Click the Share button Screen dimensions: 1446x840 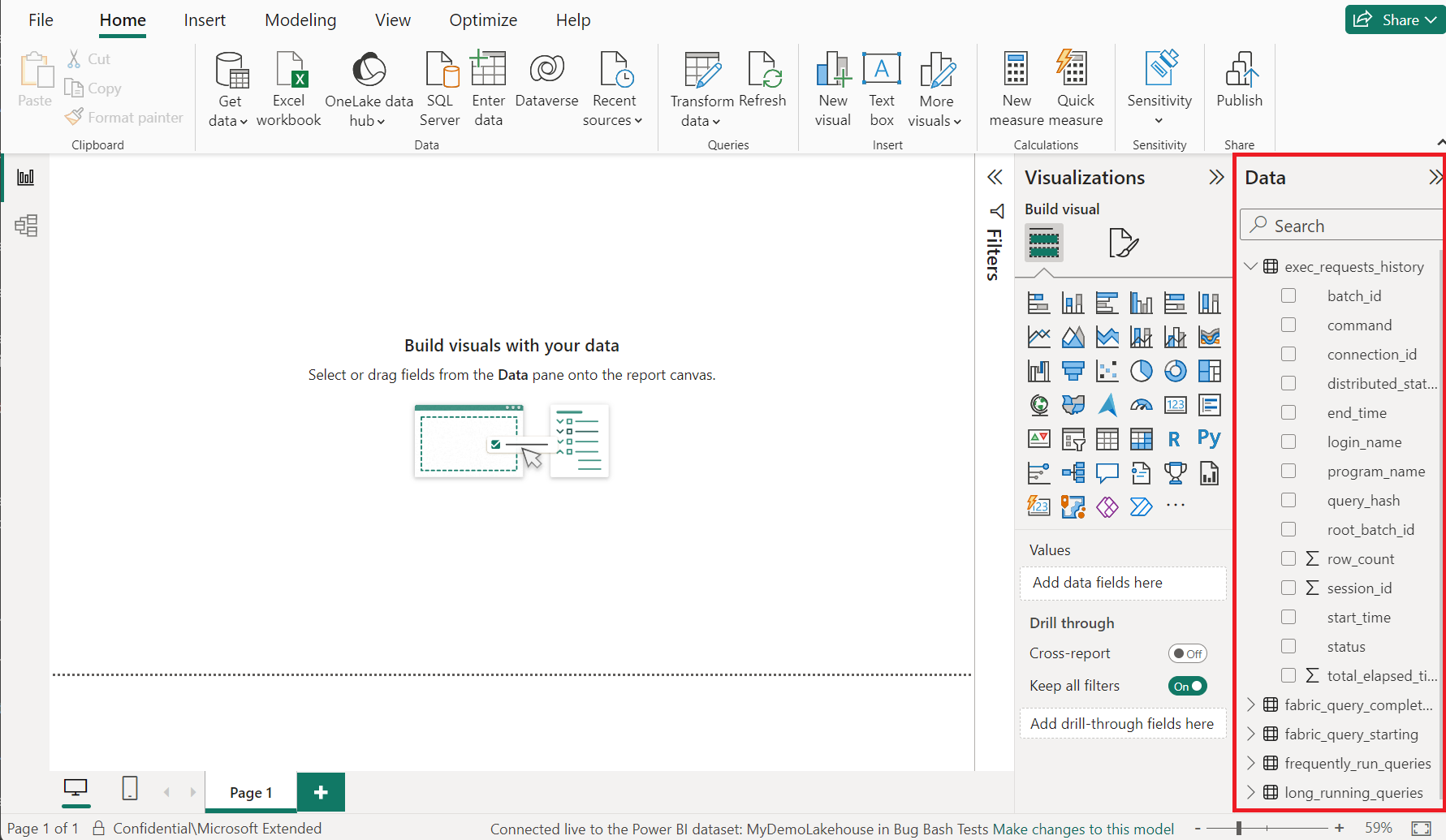coord(1393,20)
